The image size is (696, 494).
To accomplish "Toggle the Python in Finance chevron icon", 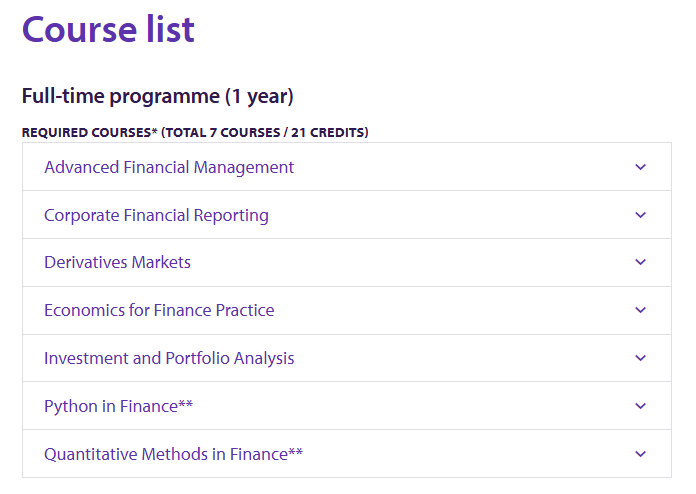I will [x=640, y=406].
